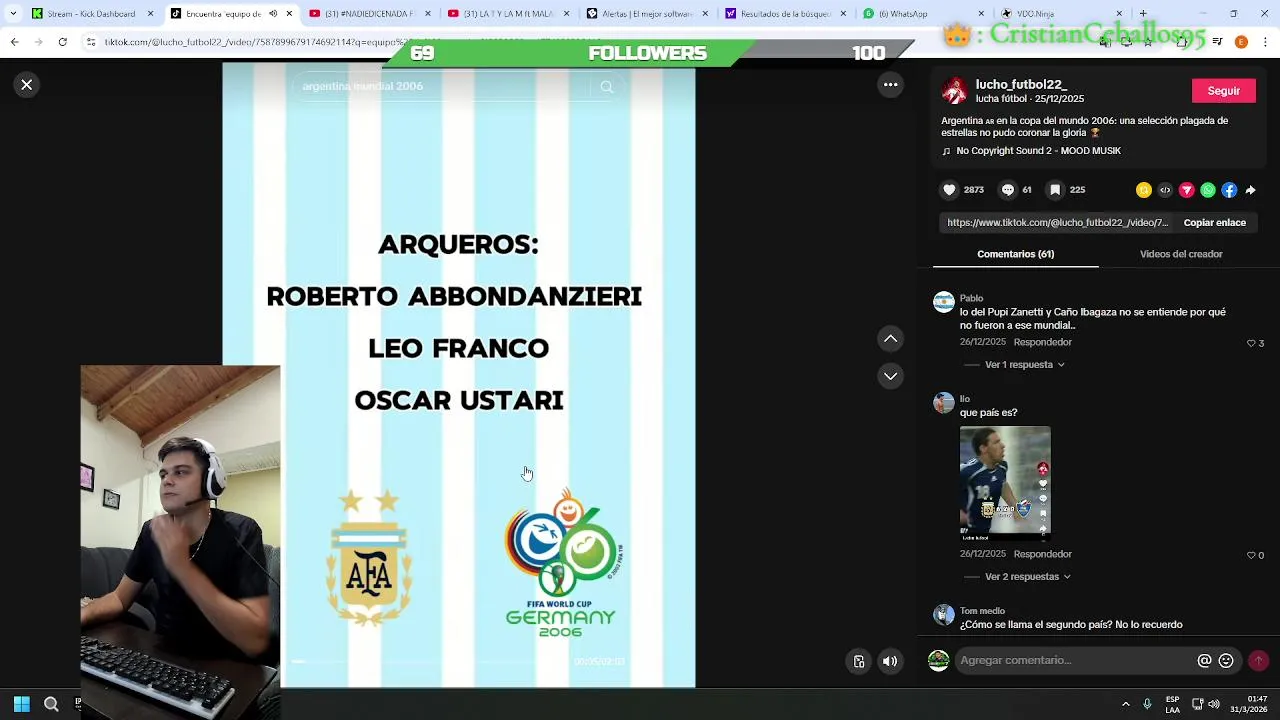The image size is (1280, 720).
Task: Mute the TikTok tab via its speaker icon
Action: click(x=273, y=14)
